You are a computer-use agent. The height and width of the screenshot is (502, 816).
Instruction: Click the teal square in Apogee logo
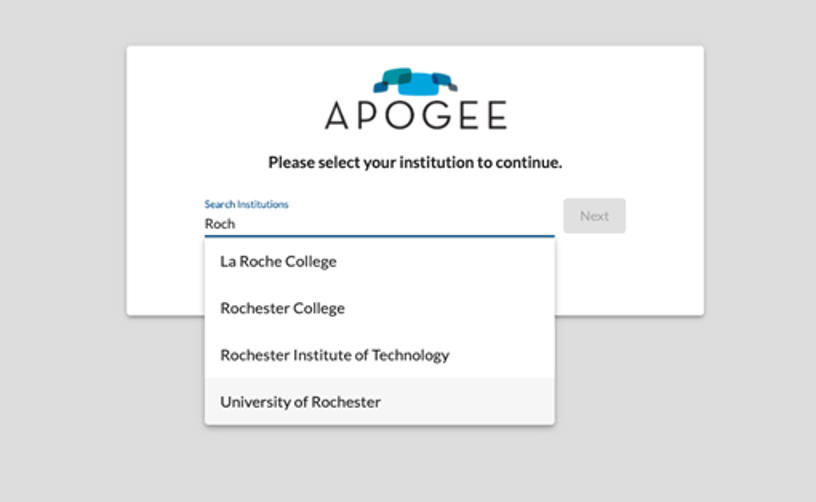click(397, 76)
